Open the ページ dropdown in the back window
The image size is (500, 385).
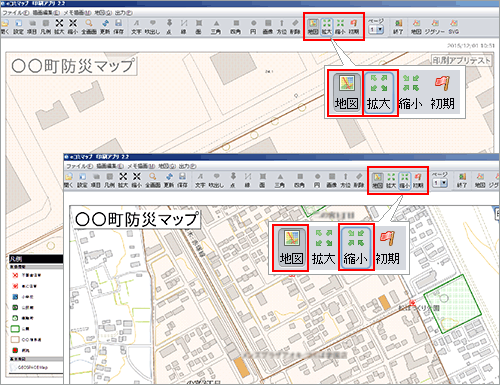pyautogui.click(x=376, y=30)
